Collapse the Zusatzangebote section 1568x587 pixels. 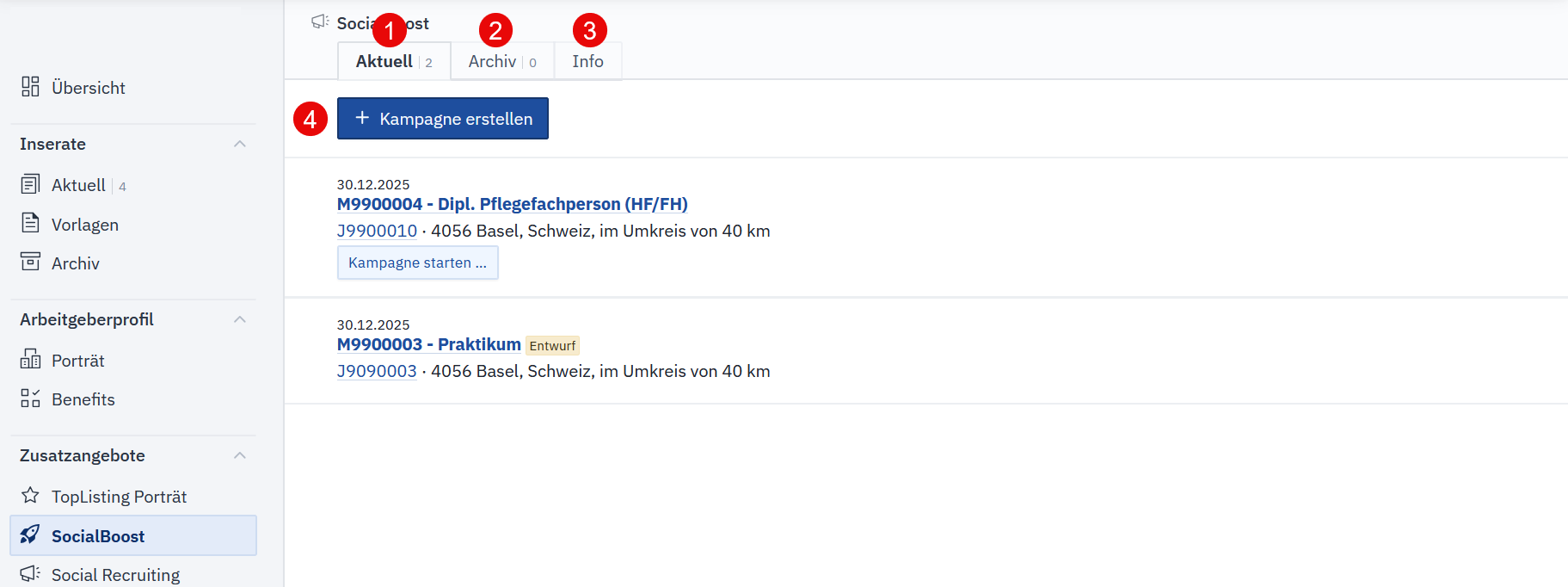pos(240,455)
